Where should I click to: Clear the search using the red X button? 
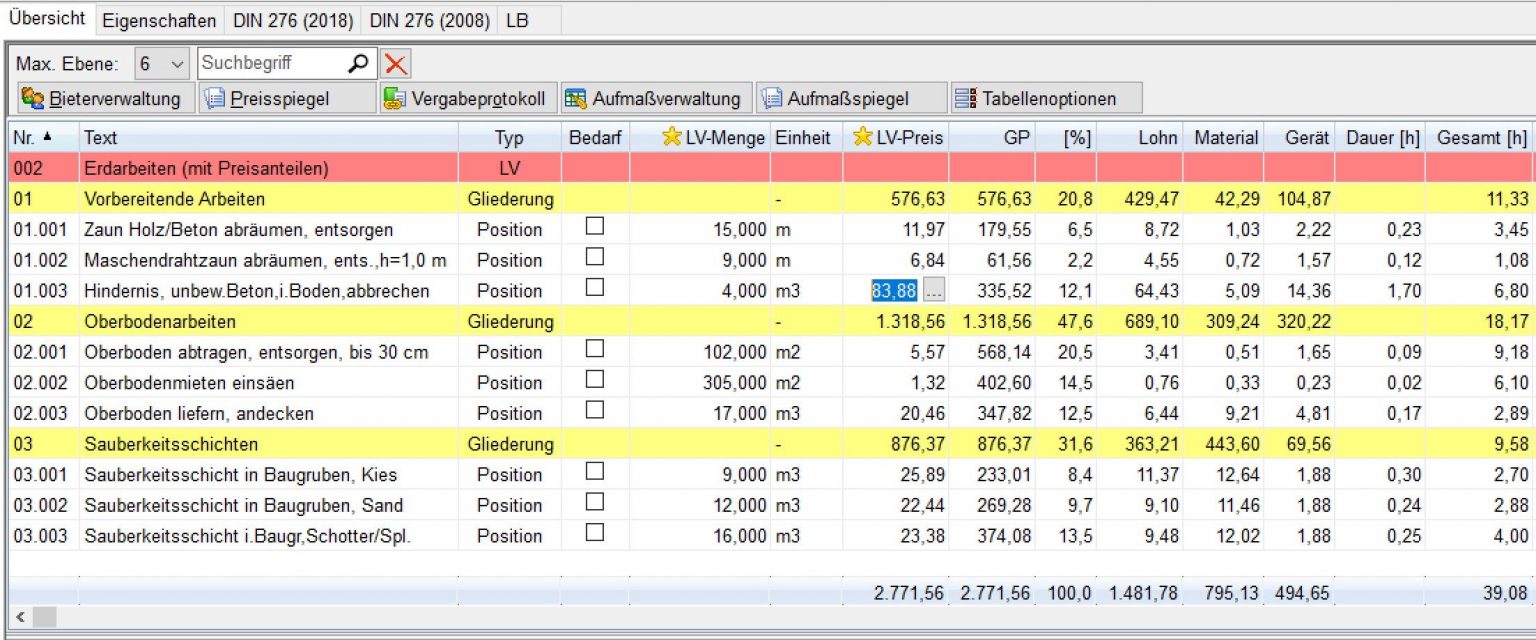(x=395, y=63)
